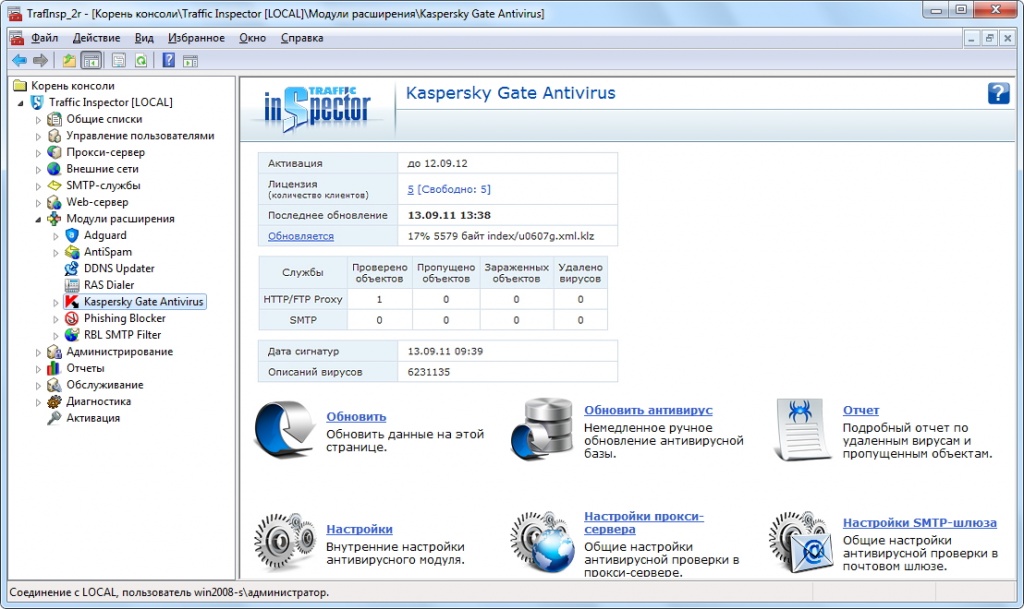Click the gears icon beside Настройки
Screen dimensions: 1024x609
285,540
